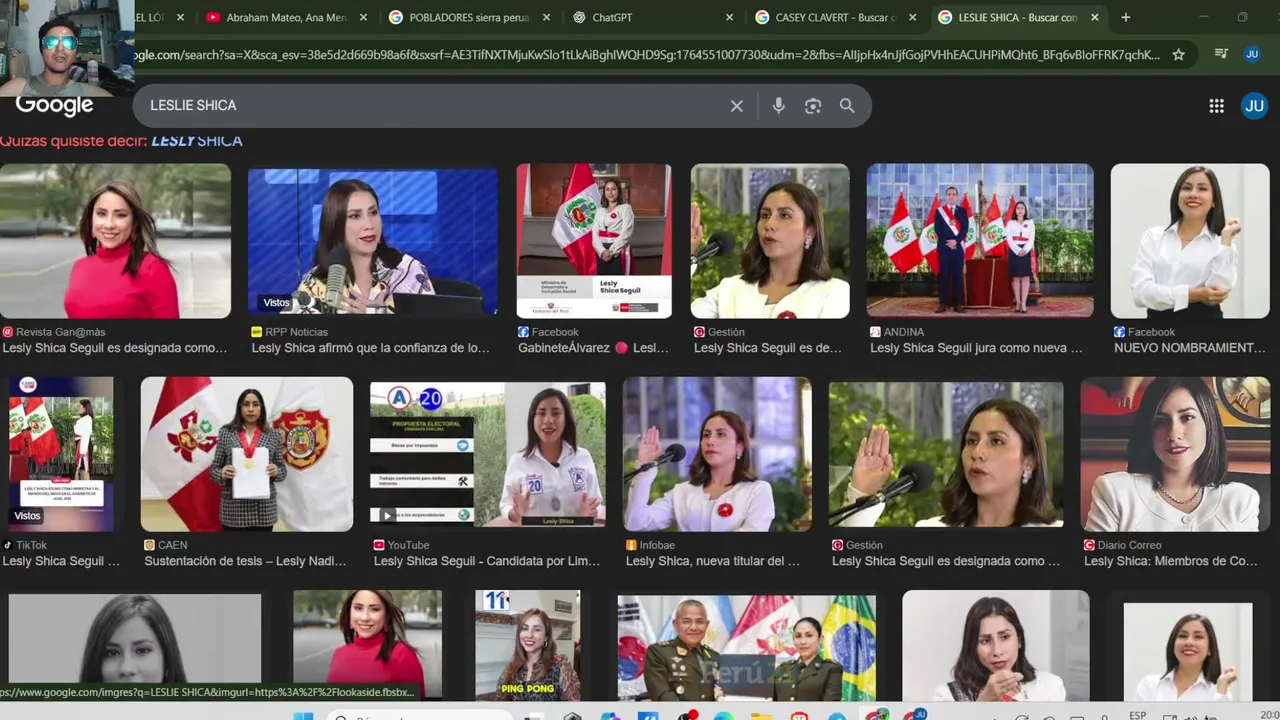
Task: Open Revista Gan@más red sweater image
Action: [x=115, y=241]
